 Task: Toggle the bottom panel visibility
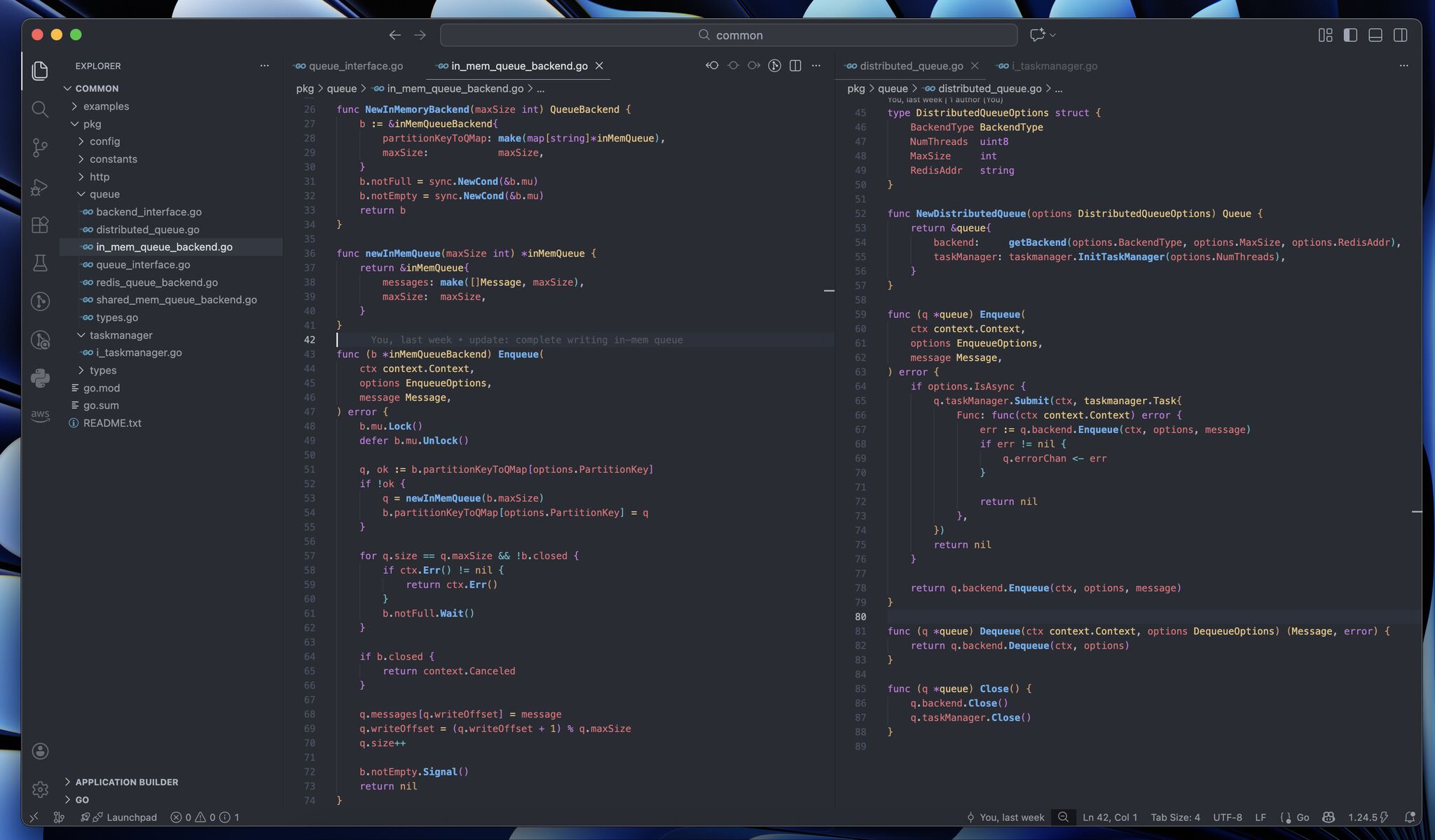click(x=1375, y=35)
